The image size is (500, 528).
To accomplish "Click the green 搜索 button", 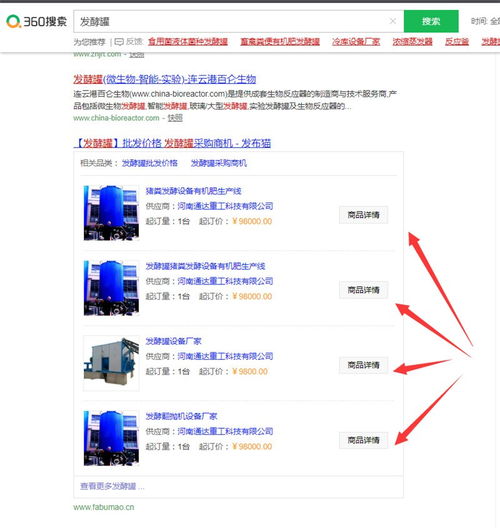I will click(431, 21).
